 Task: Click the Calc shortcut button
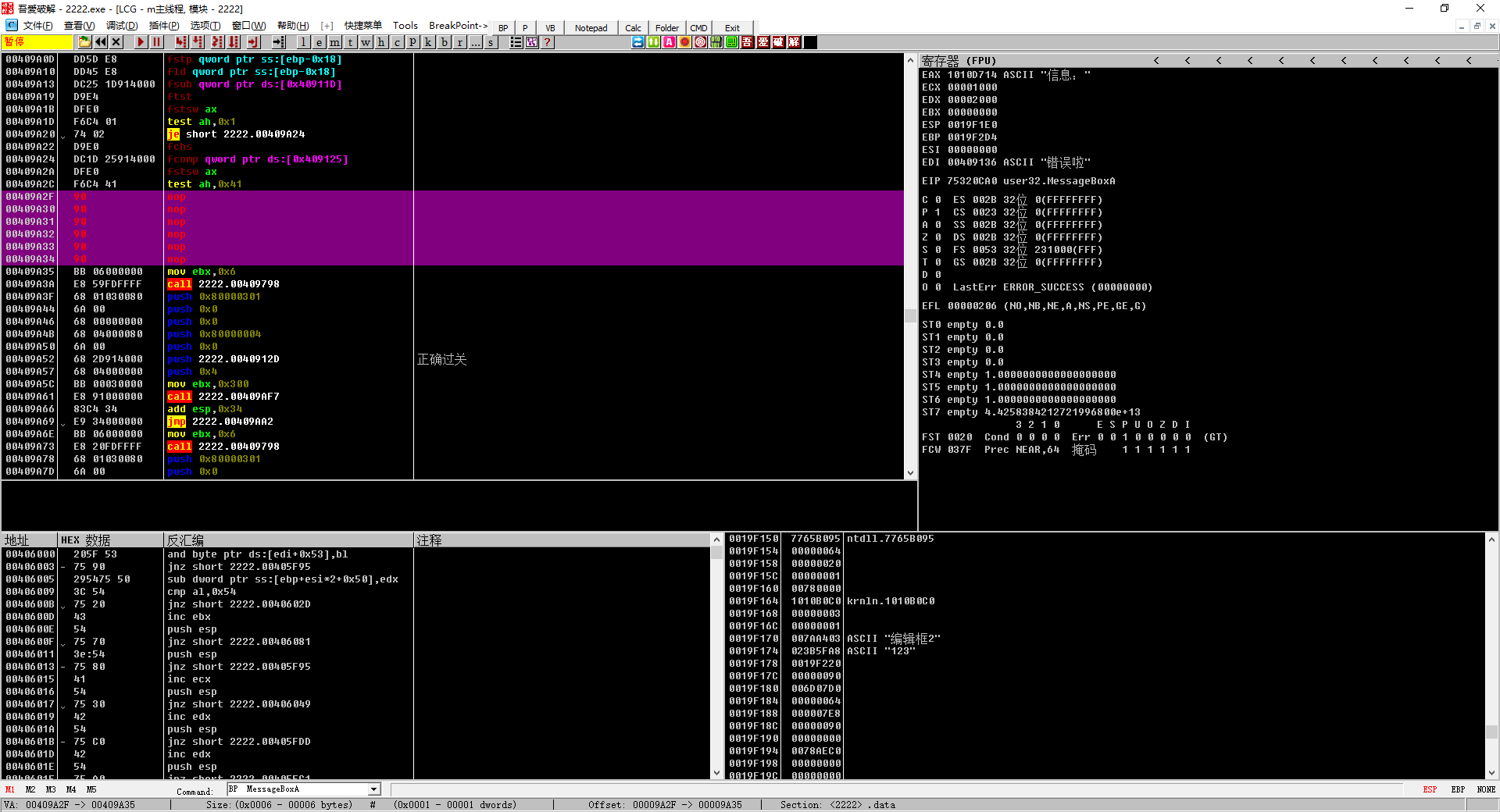point(633,28)
